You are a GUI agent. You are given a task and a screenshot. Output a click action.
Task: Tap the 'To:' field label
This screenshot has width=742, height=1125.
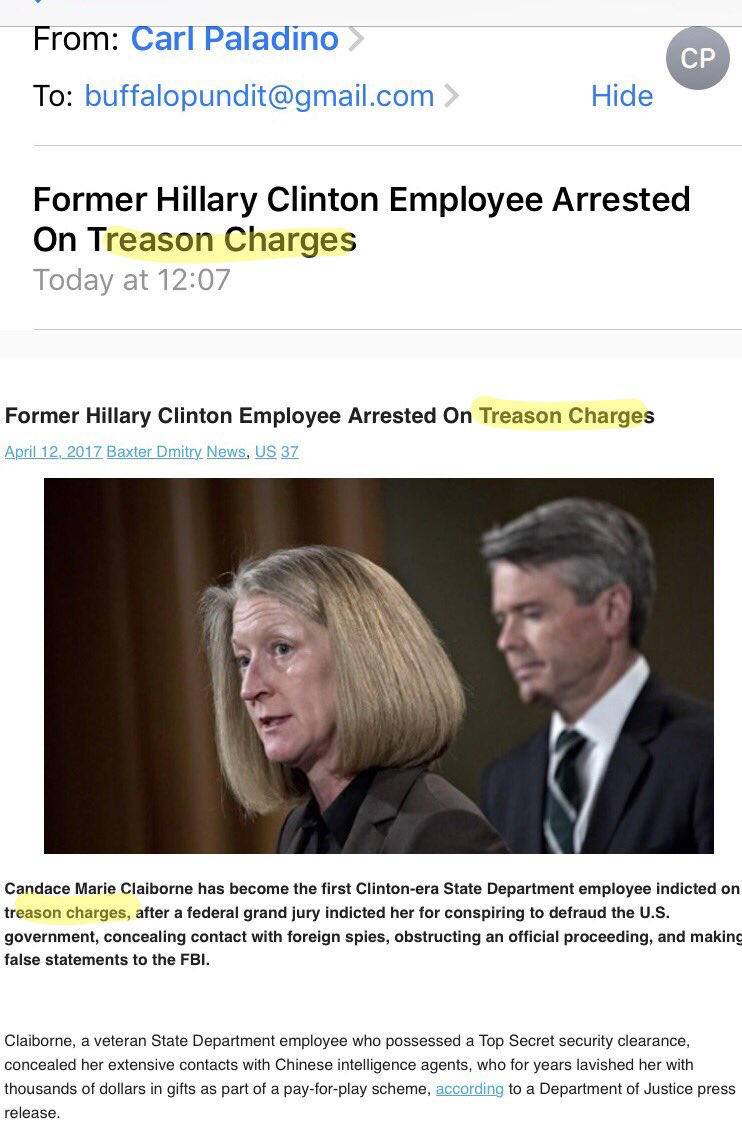point(53,95)
